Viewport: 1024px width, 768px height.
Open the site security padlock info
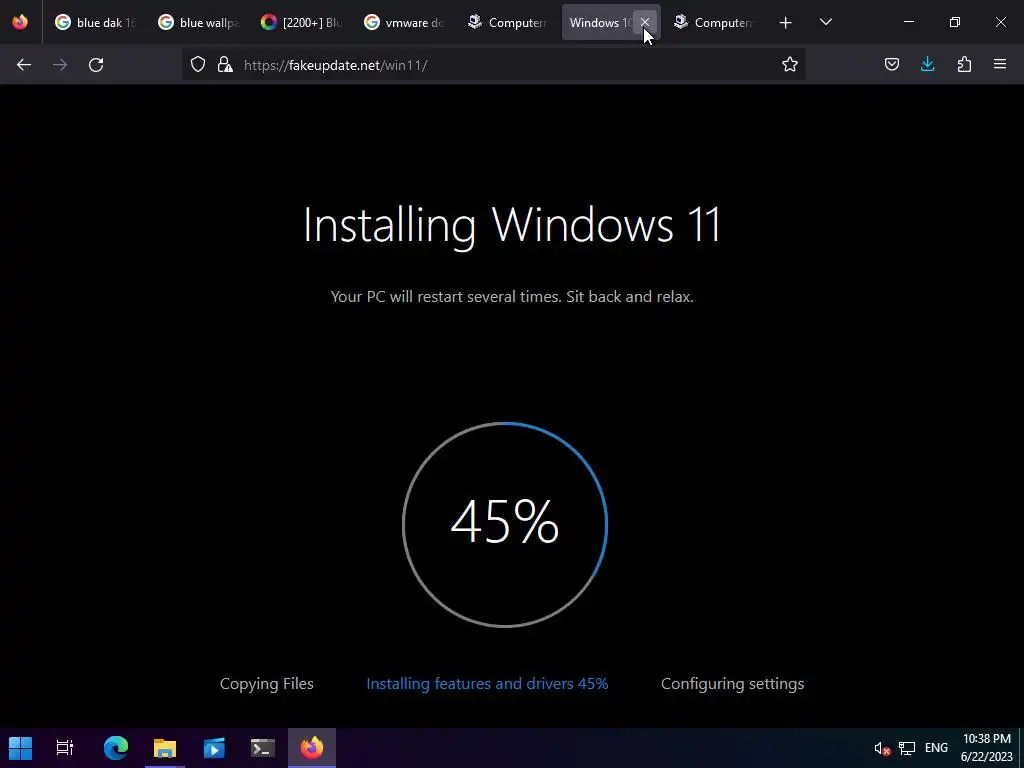click(225, 64)
